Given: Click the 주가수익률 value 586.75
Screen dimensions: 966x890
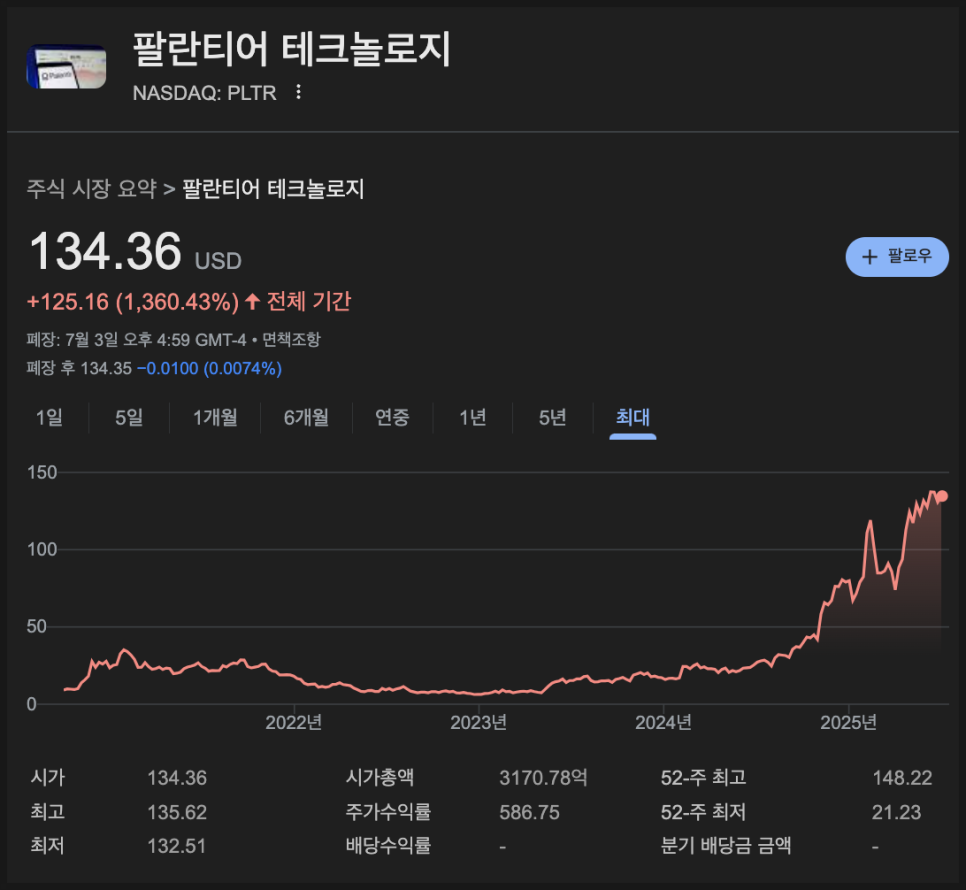Looking at the screenshot, I should (529, 812).
